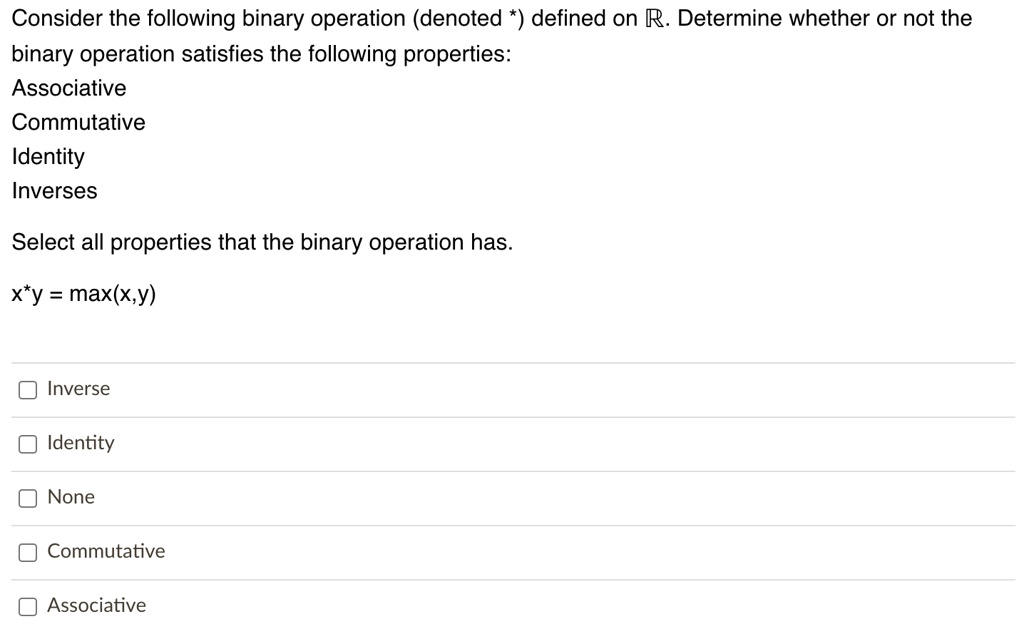This screenshot has width=1024, height=639.
Task: Check the Inverse checkbox
Action: click(x=27, y=389)
